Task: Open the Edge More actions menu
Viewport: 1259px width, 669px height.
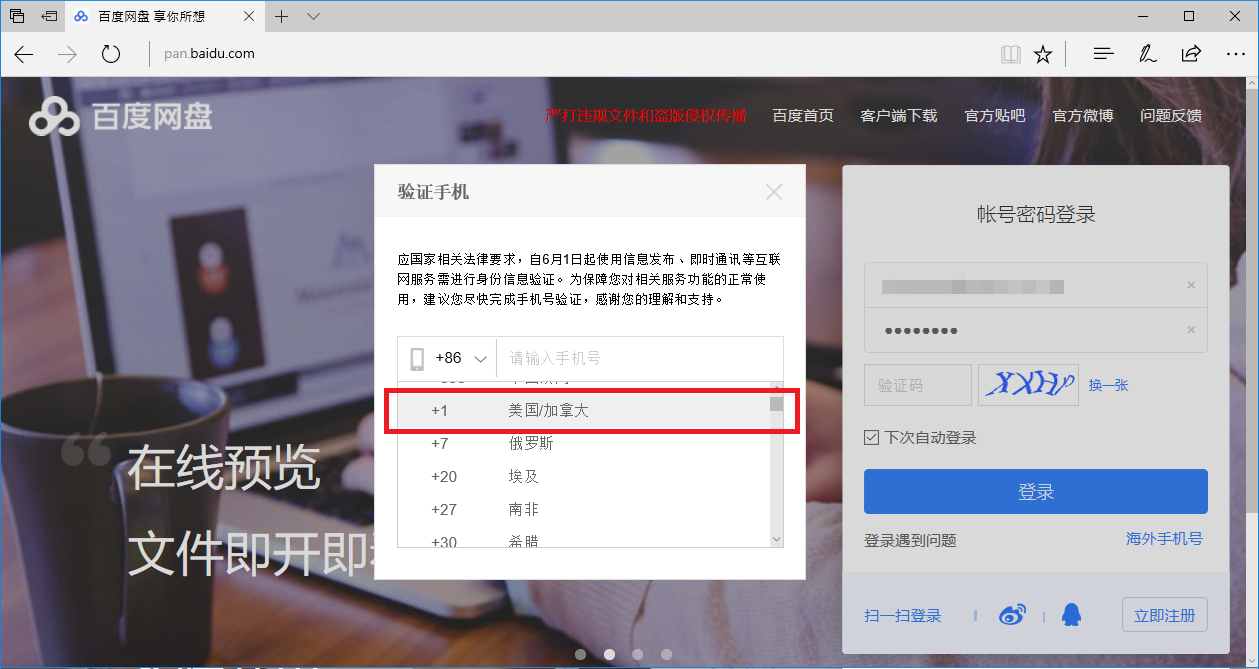Action: tap(1235, 54)
